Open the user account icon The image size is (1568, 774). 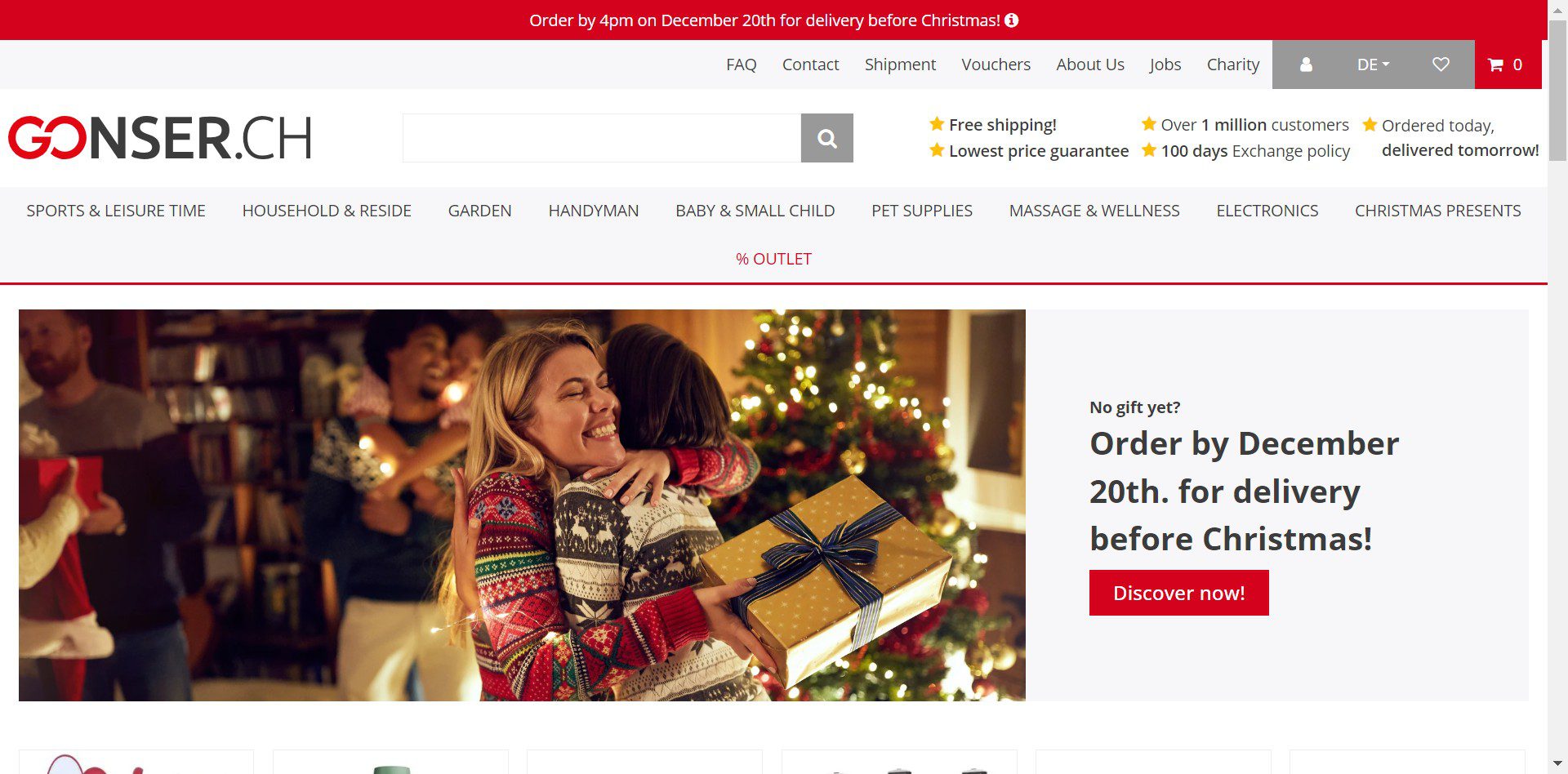coord(1306,64)
